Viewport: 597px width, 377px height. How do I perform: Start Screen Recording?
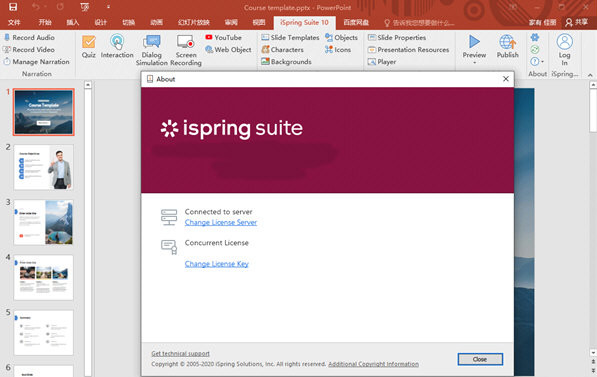186,50
